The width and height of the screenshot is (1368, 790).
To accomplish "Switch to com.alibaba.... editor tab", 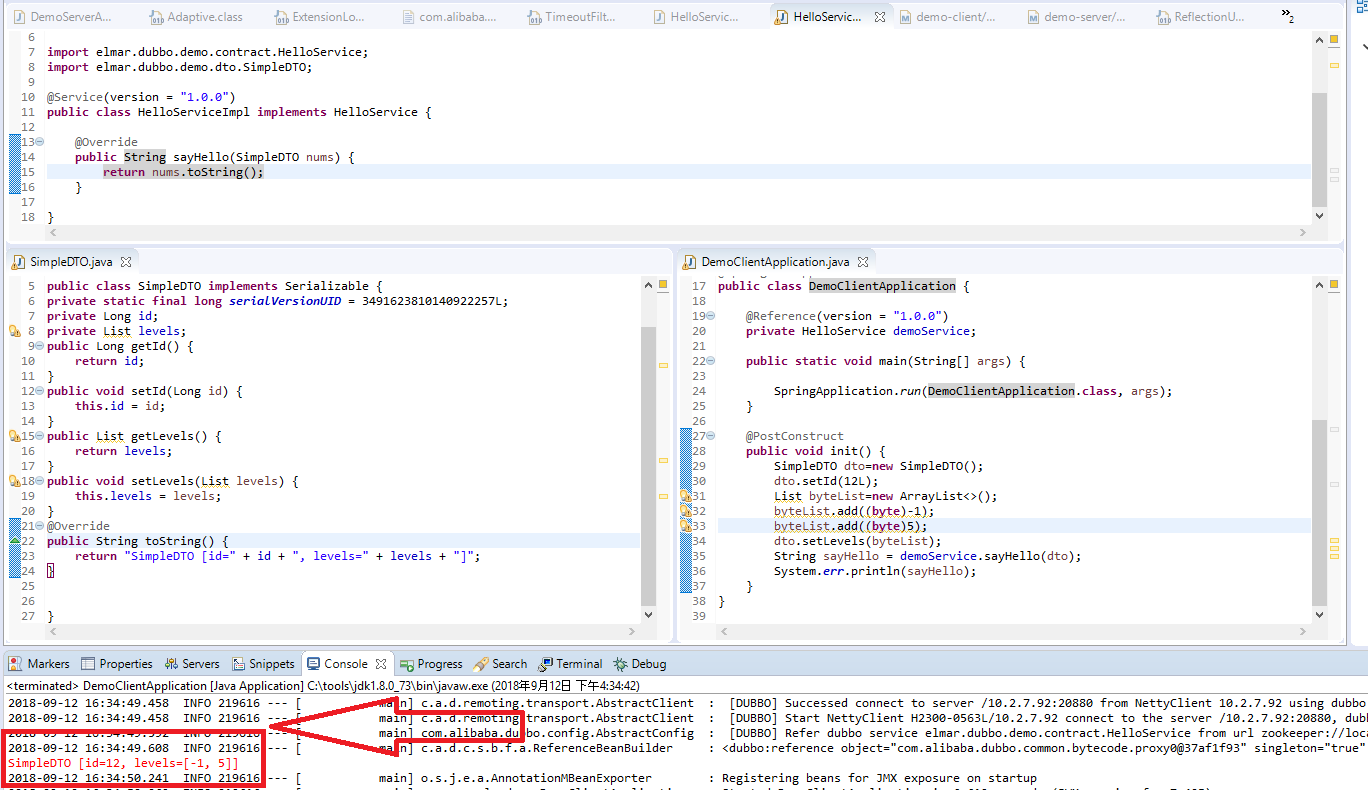I will (451, 17).
